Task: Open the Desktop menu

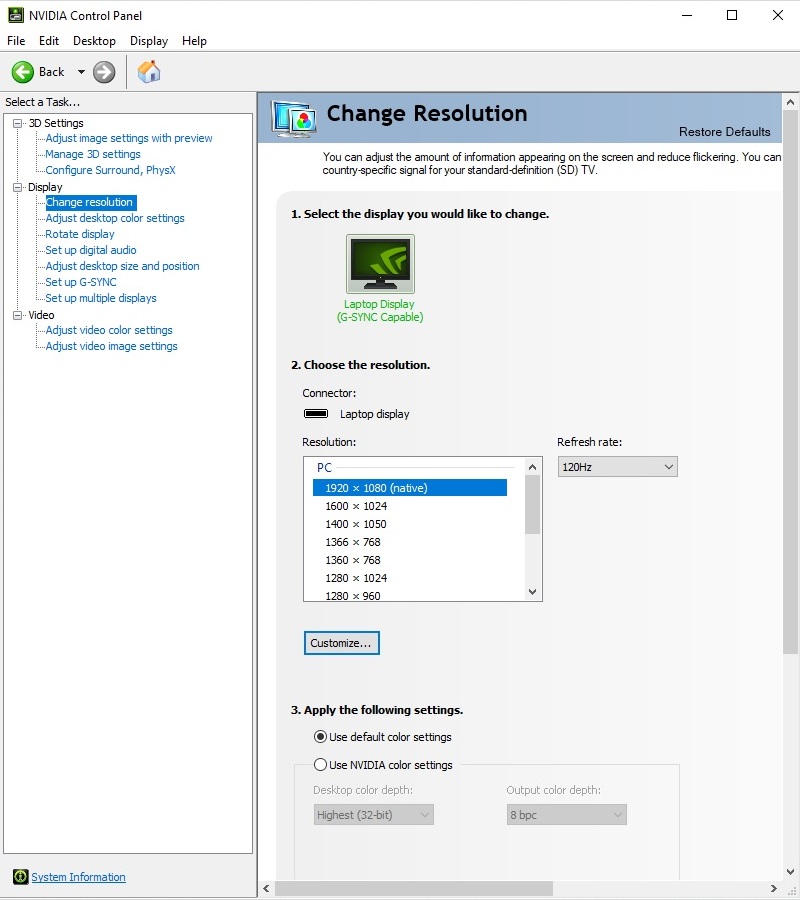Action: [94, 41]
